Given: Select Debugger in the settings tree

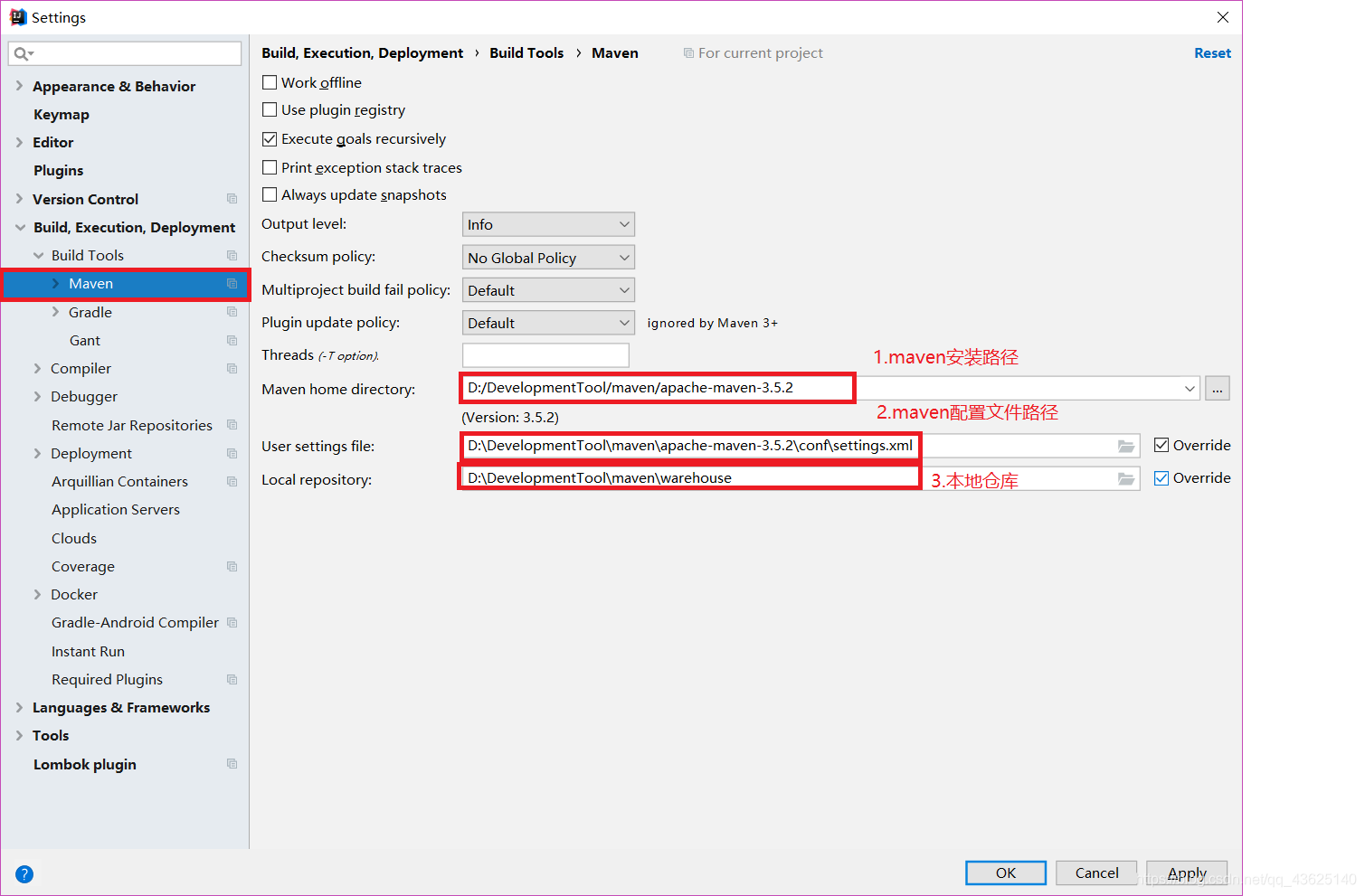Looking at the screenshot, I should [x=84, y=396].
